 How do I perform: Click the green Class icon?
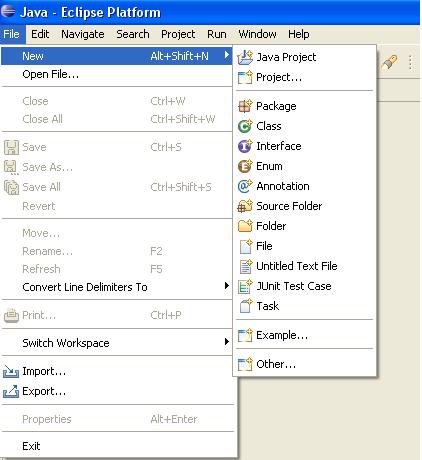tap(245, 126)
